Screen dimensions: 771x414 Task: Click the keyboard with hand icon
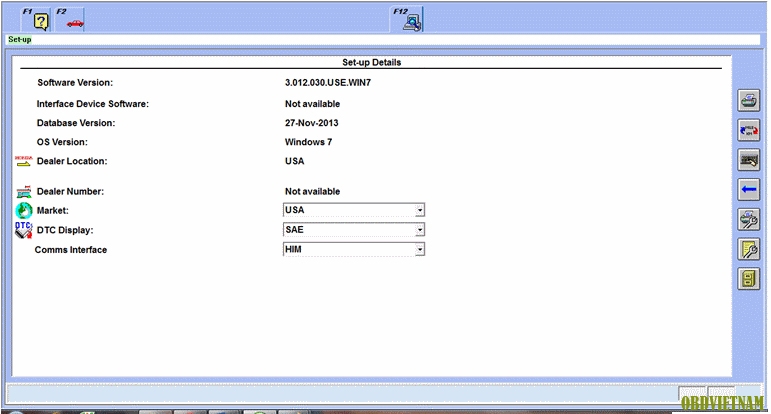748,160
